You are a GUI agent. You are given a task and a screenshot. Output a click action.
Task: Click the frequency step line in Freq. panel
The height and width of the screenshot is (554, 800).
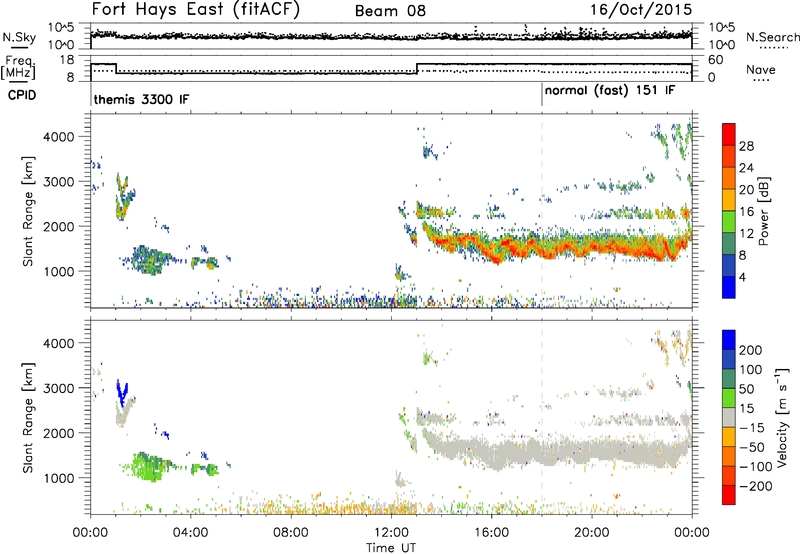click(391, 69)
